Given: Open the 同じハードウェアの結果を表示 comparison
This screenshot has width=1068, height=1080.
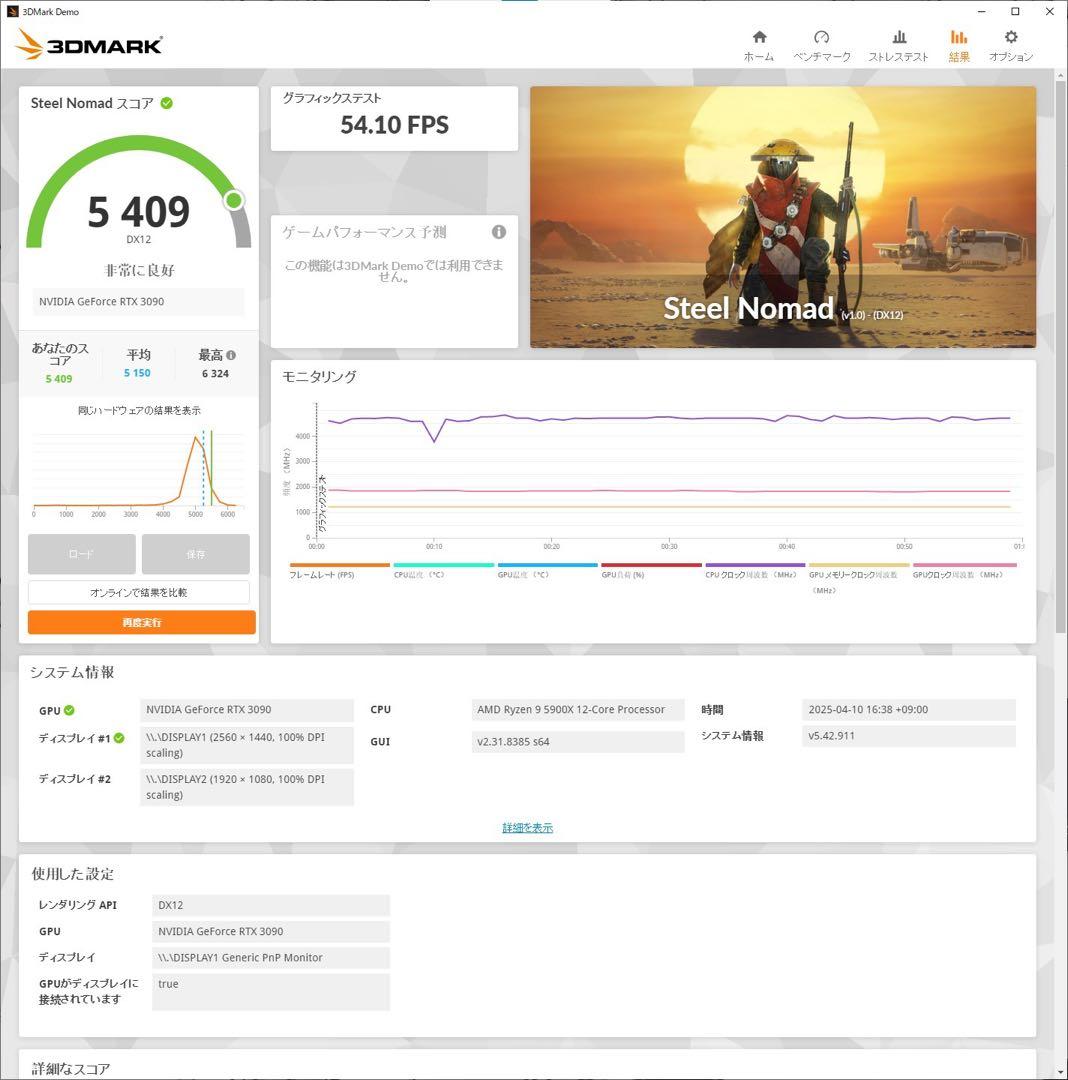Looking at the screenshot, I should click(x=141, y=409).
